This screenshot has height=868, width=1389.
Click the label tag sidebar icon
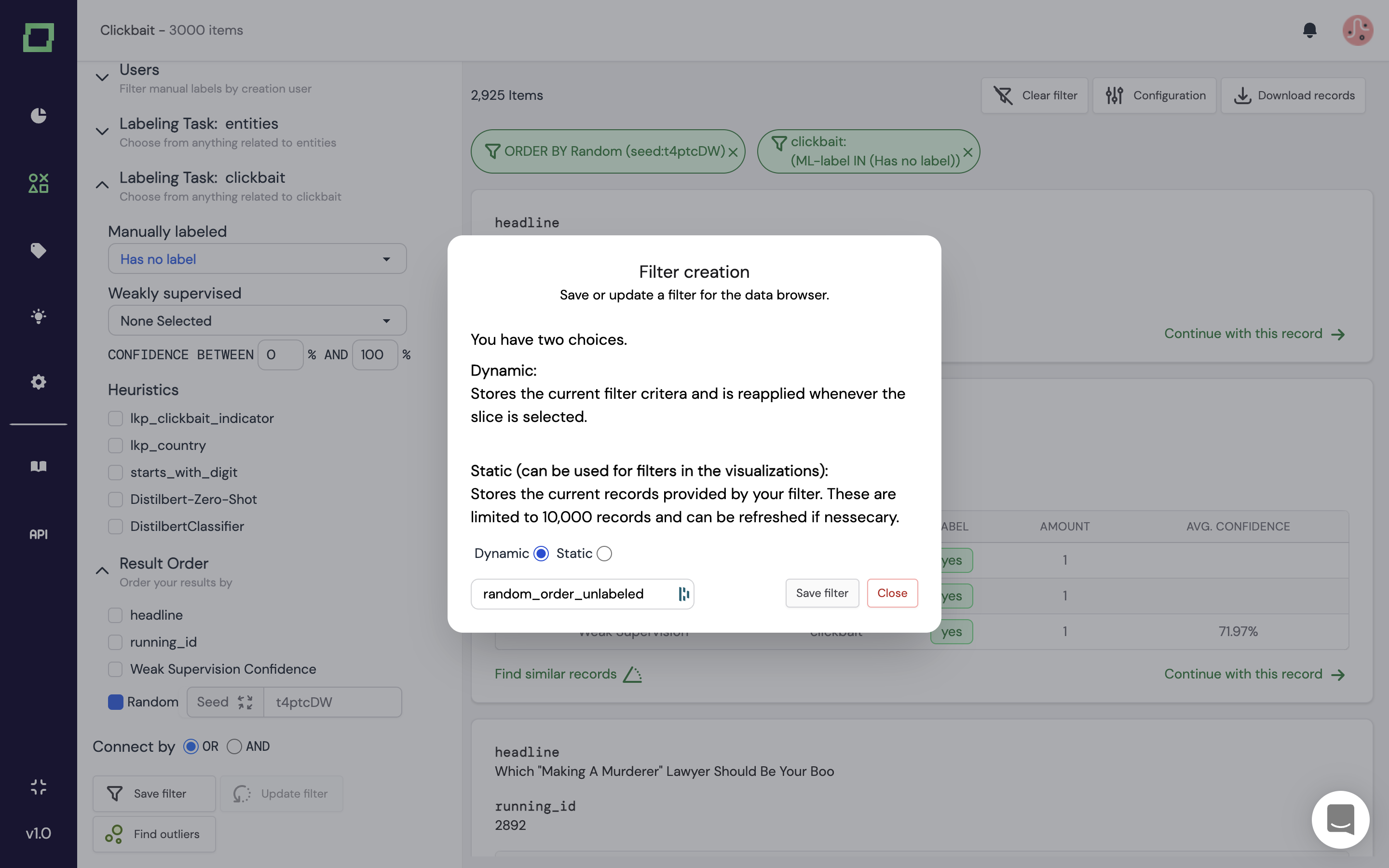click(39, 250)
